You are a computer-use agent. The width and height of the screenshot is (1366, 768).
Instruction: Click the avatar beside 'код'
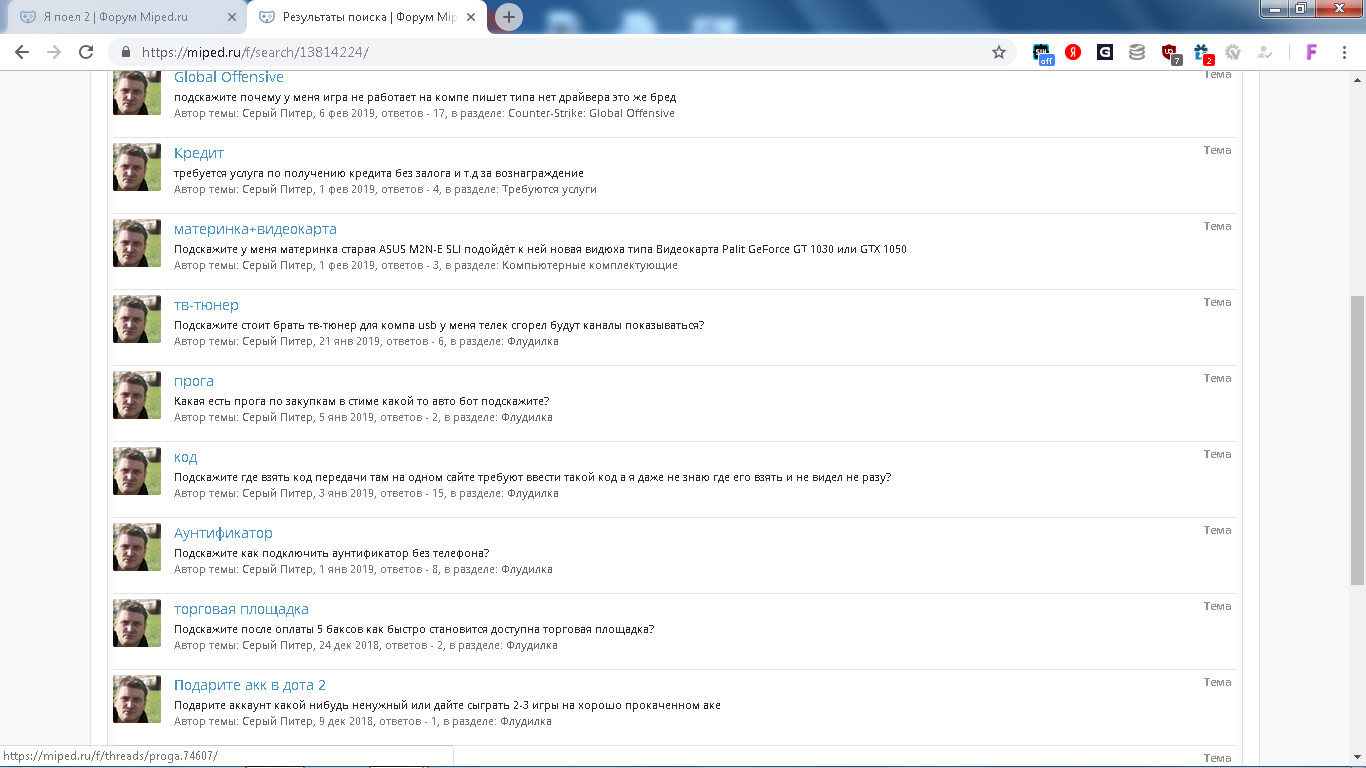point(137,471)
